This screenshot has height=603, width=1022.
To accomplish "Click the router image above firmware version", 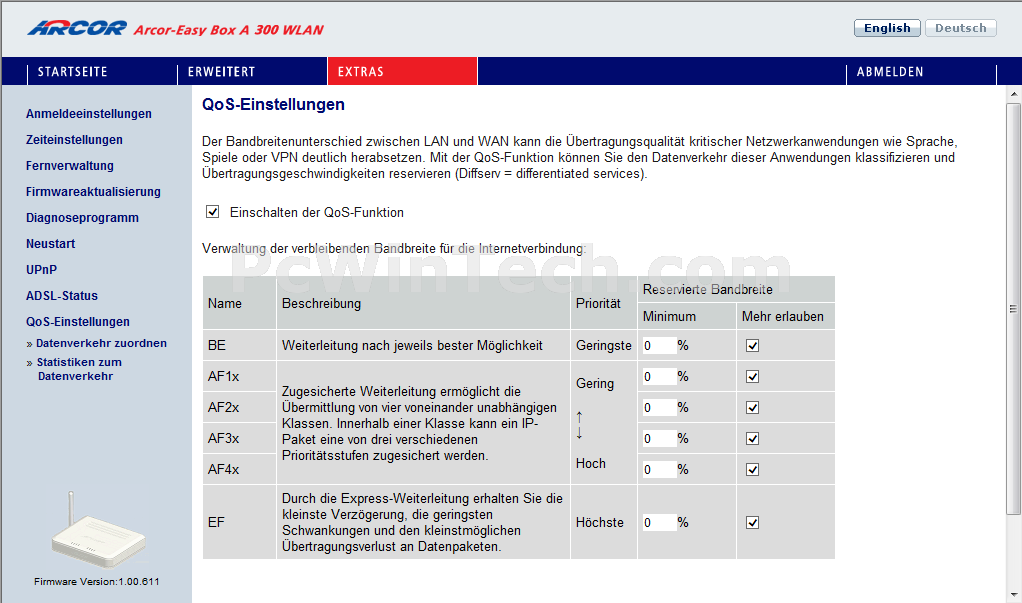I will 97,531.
